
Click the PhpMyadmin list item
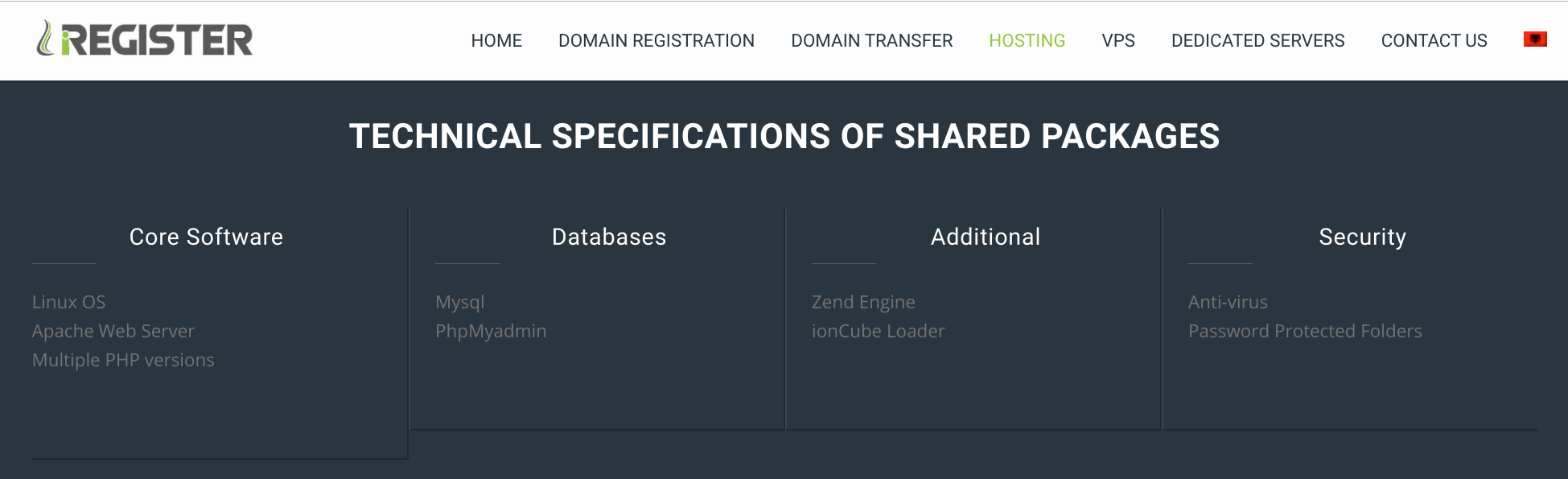pyautogui.click(x=491, y=331)
